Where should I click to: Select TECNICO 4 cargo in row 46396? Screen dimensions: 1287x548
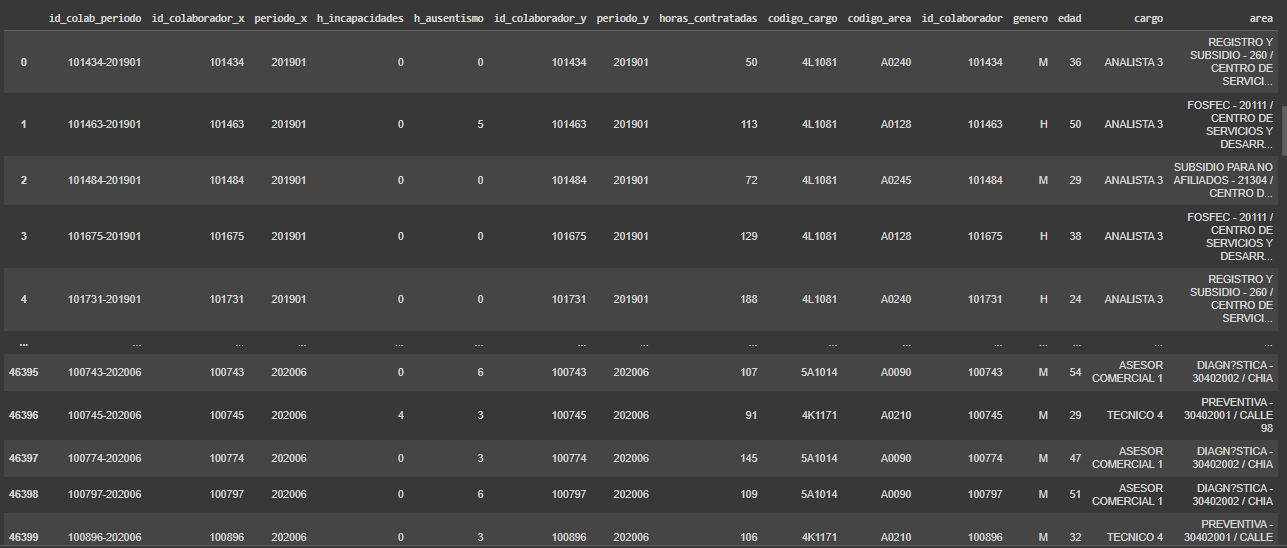[x=1134, y=415]
